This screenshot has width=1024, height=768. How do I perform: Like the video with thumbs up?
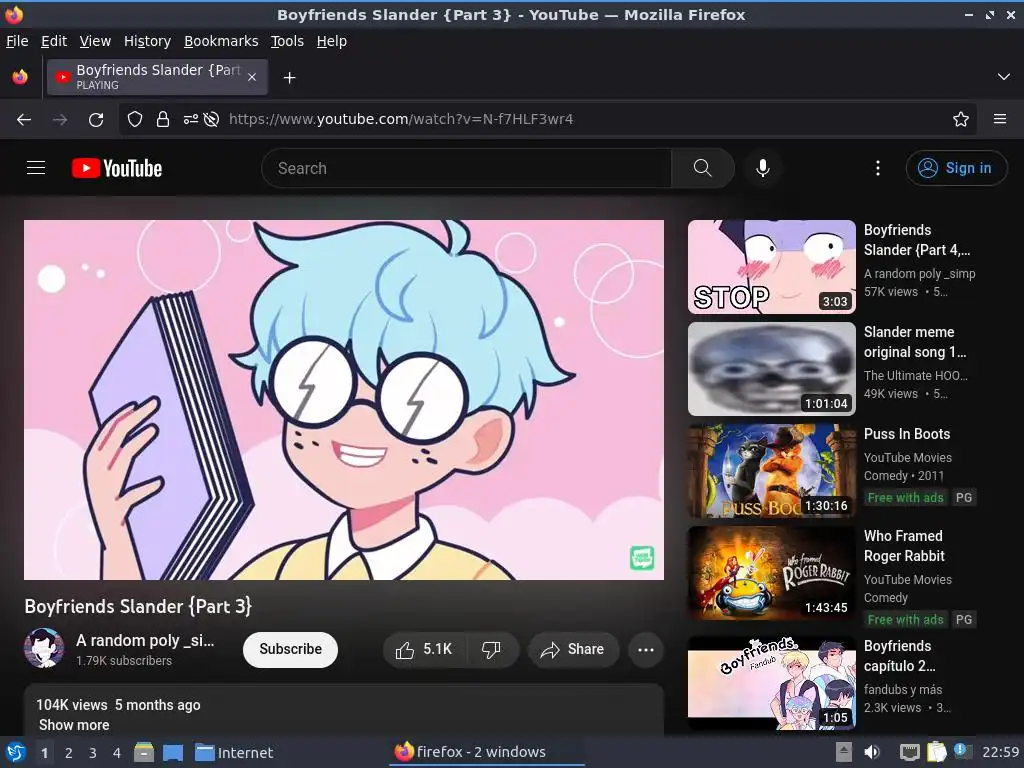tap(424, 649)
